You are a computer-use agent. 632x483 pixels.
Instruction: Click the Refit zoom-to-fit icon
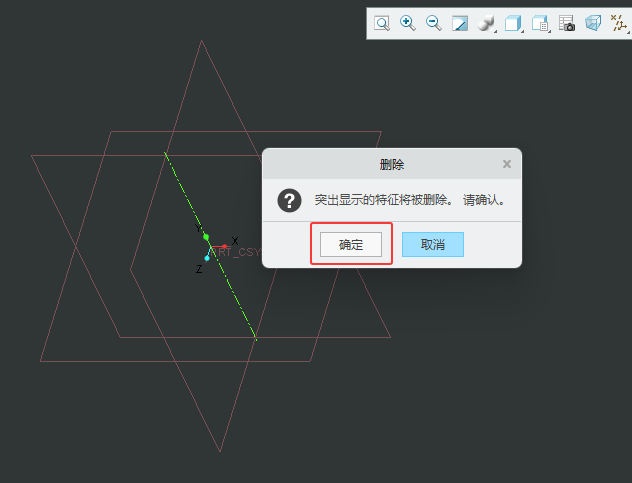(x=382, y=23)
